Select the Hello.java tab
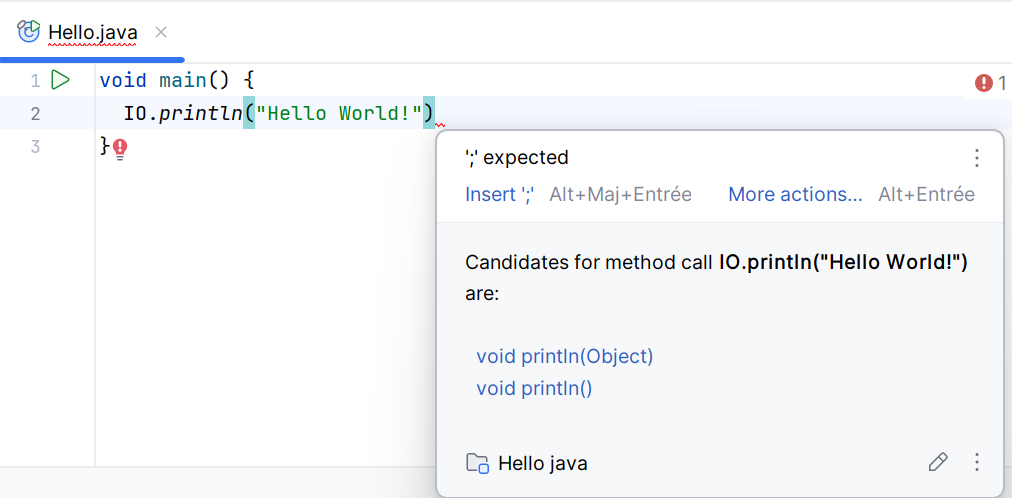The width and height of the screenshot is (1012, 498). click(92, 32)
